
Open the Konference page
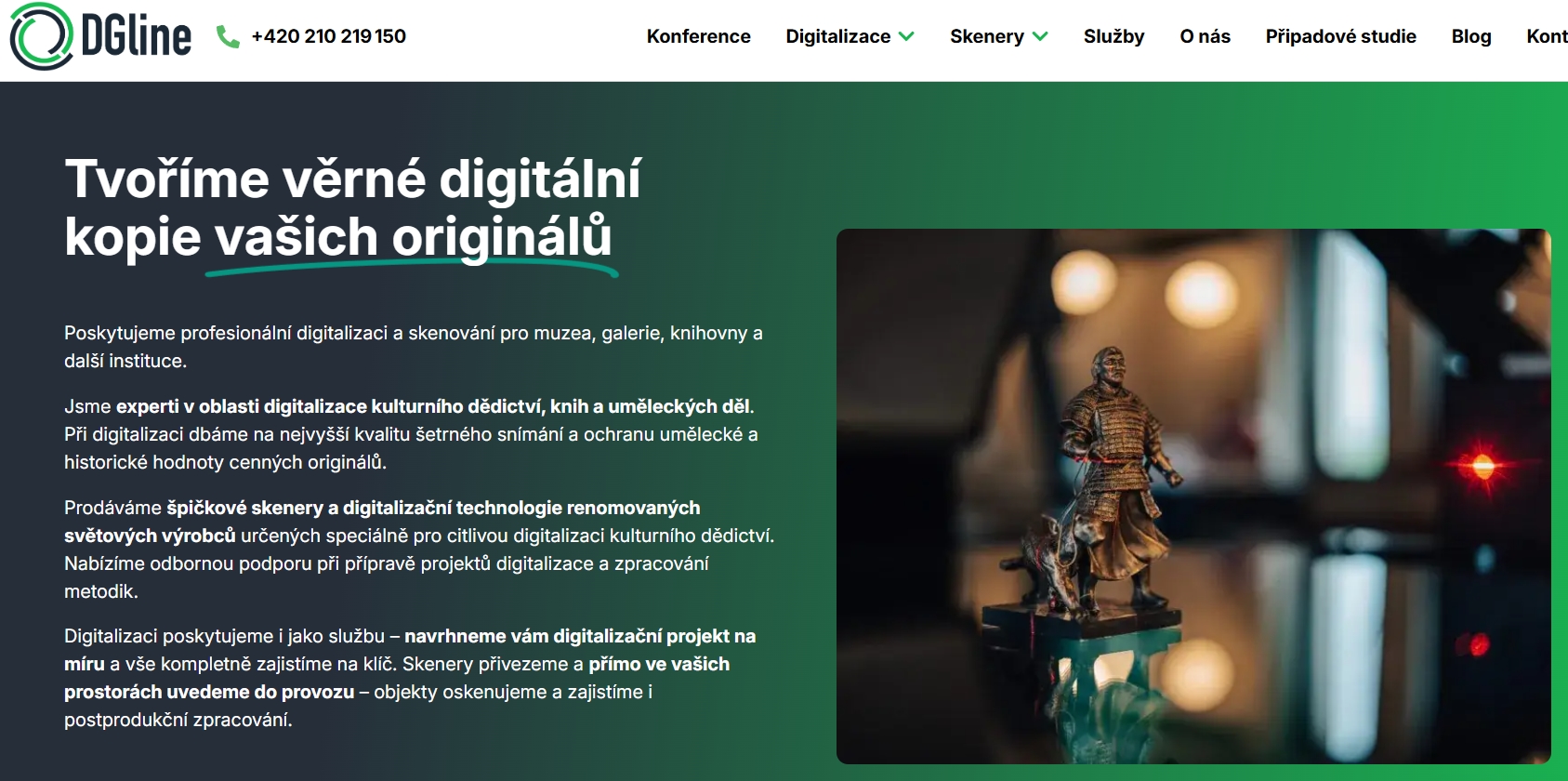click(698, 36)
